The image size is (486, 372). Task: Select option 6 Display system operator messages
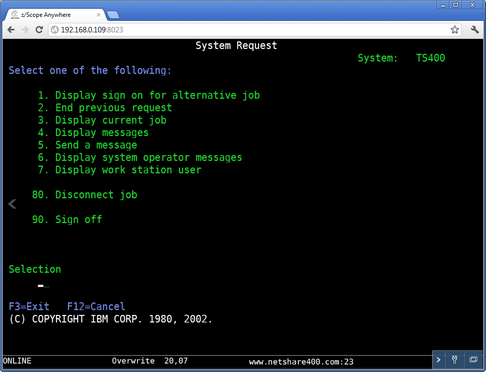click(140, 157)
